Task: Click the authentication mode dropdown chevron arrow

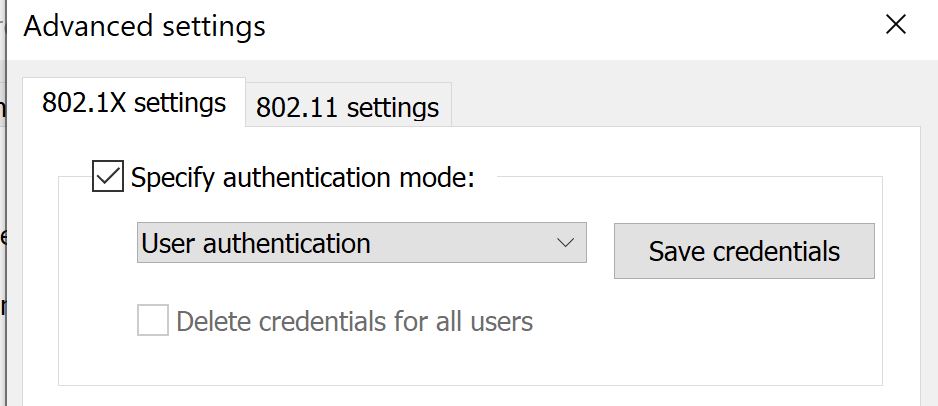Action: point(565,243)
